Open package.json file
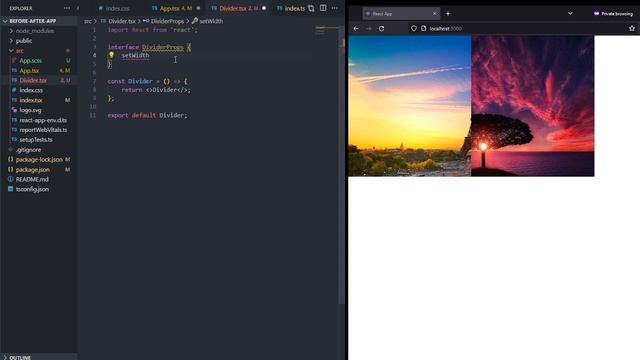The width and height of the screenshot is (640, 360). tap(32, 169)
